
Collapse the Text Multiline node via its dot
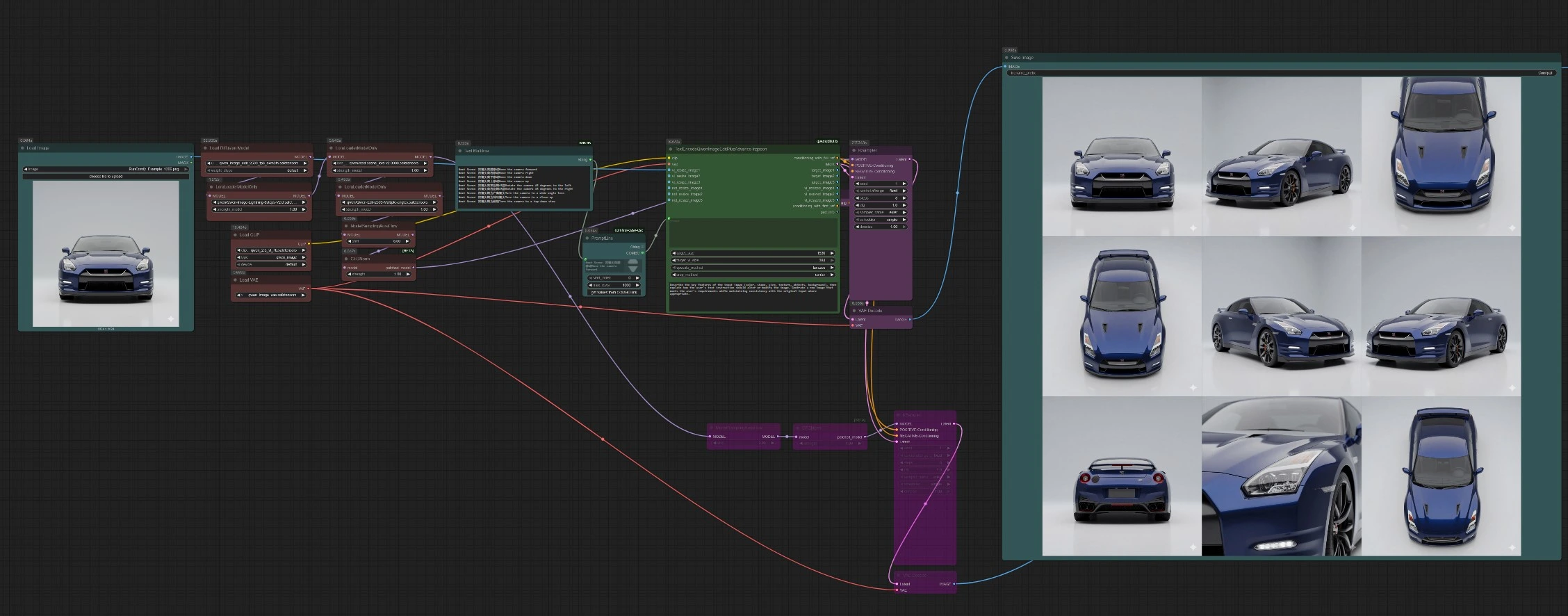[460, 151]
